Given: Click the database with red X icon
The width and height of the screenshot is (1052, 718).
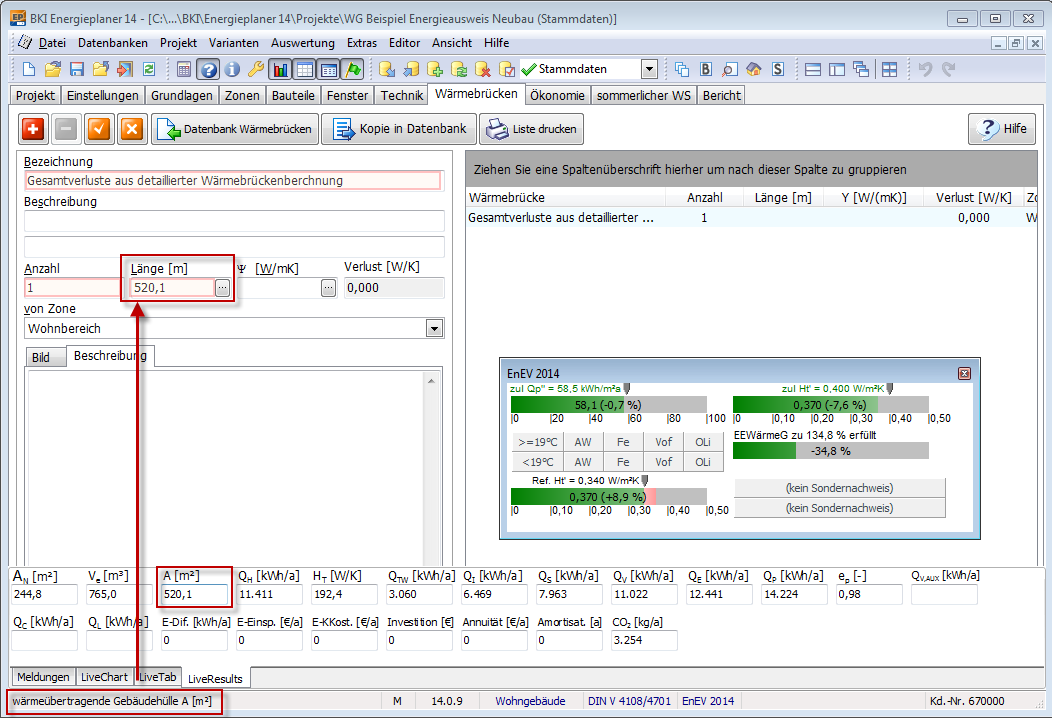Looking at the screenshot, I should [x=483, y=69].
